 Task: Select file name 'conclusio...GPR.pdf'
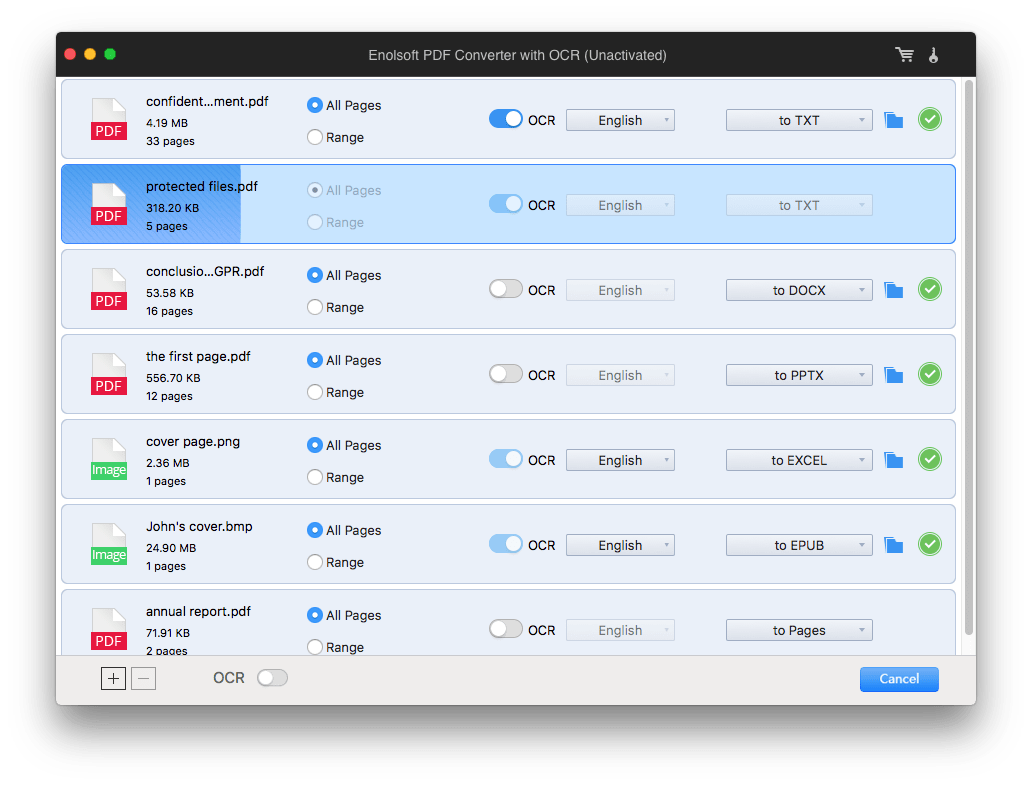(205, 271)
